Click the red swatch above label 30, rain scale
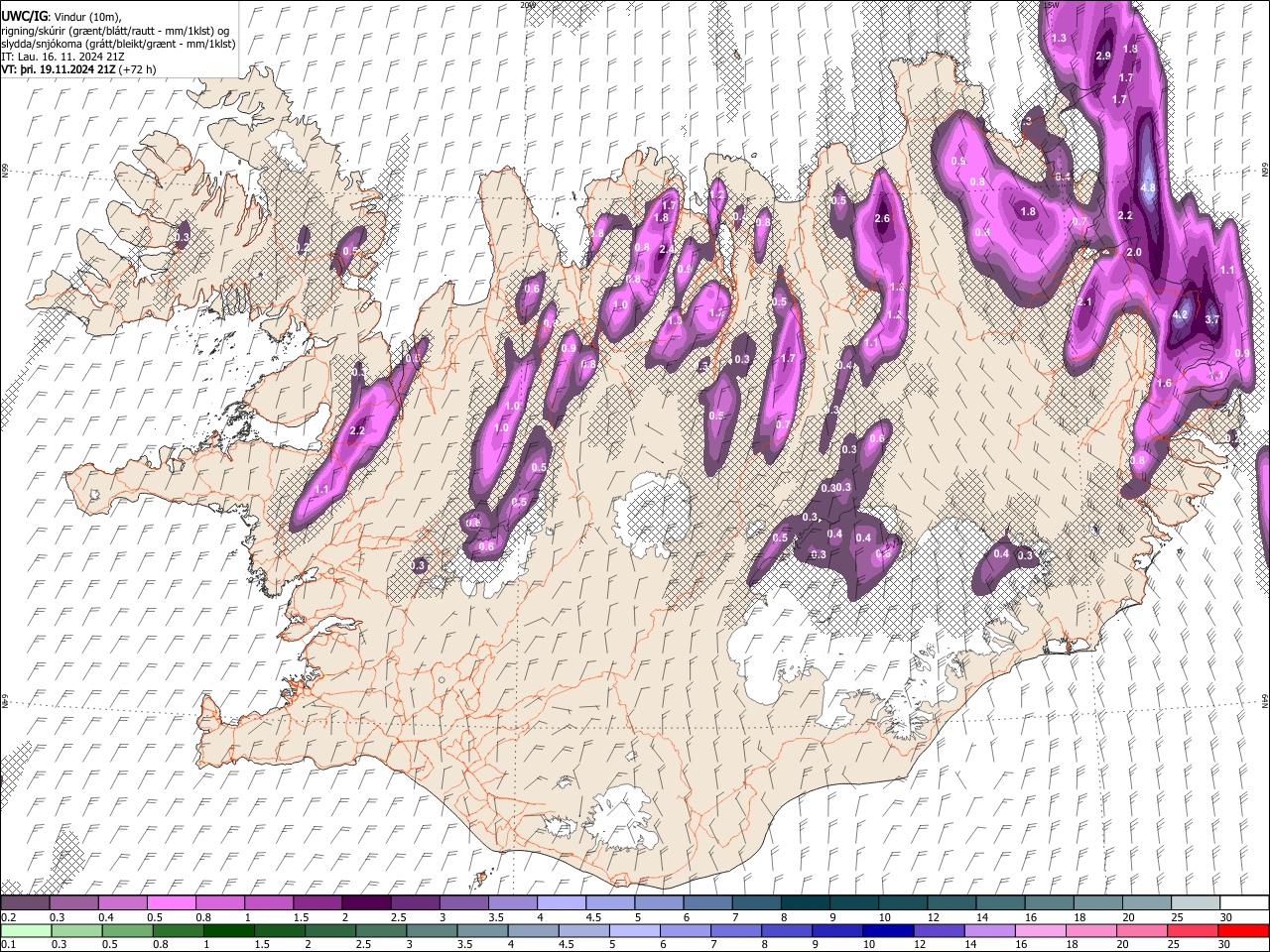1270x952 pixels. click(1245, 931)
